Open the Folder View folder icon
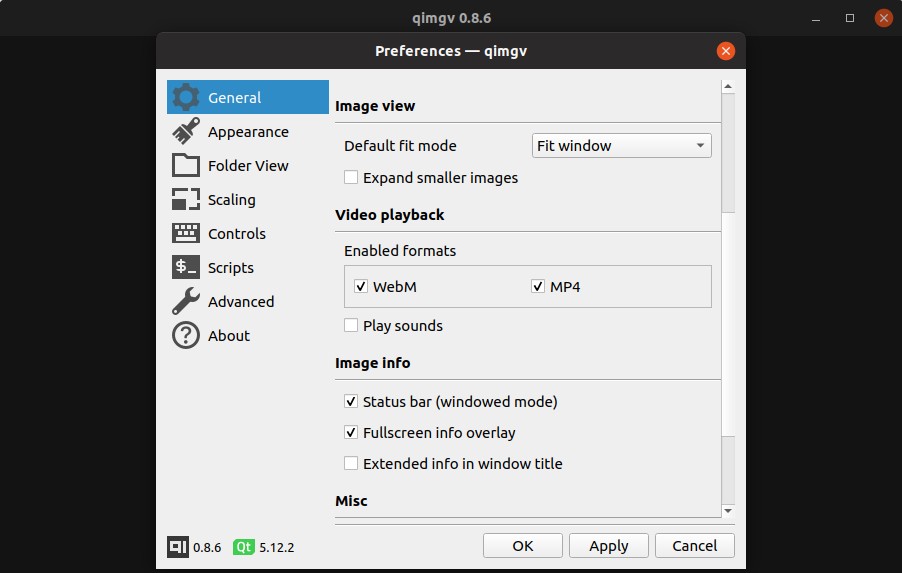 click(x=186, y=165)
